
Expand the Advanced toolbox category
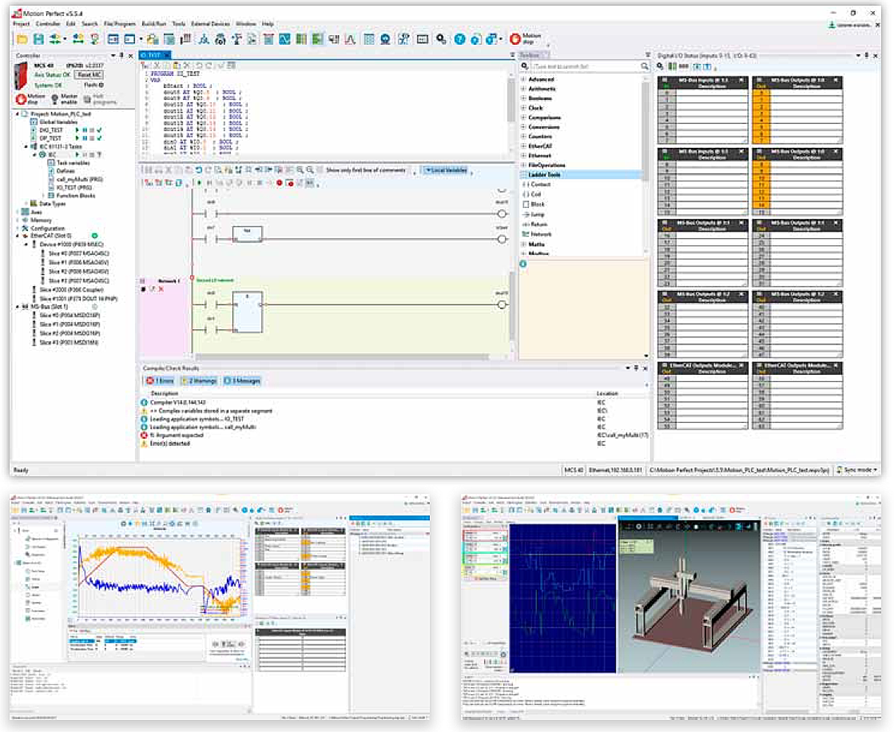pyautogui.click(x=523, y=79)
